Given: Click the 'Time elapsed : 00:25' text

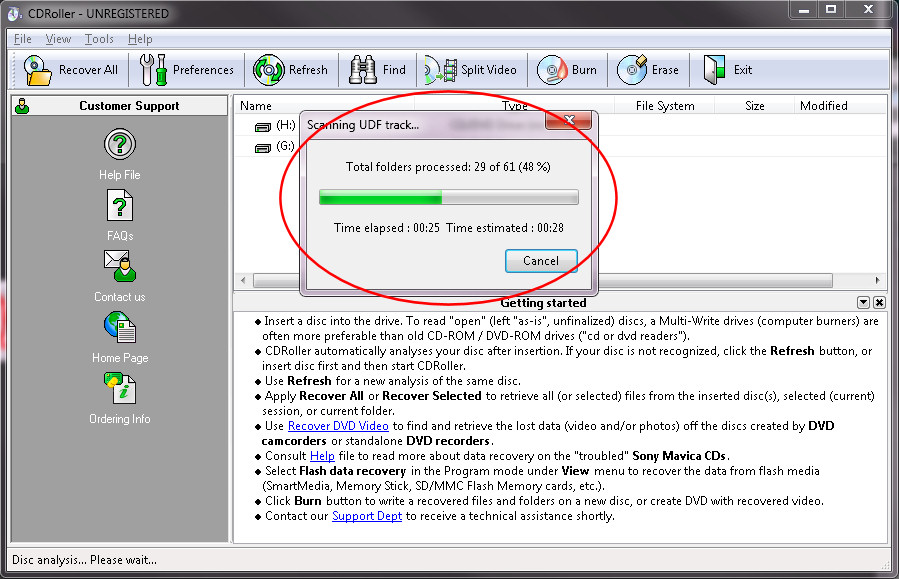Looking at the screenshot, I should pos(387,228).
